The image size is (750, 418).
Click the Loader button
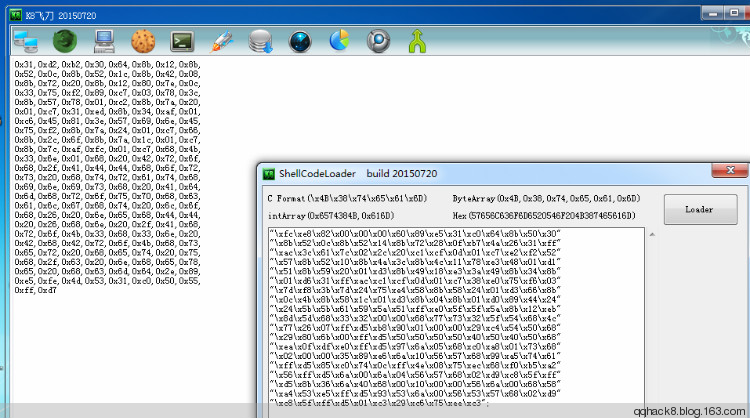(700, 209)
